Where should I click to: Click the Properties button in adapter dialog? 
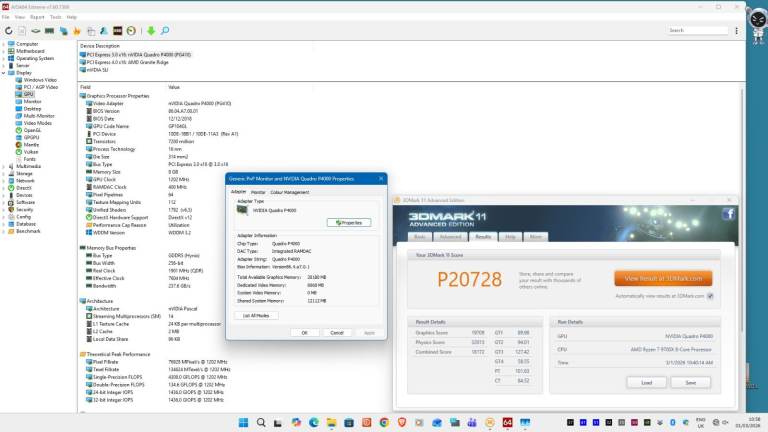349,222
